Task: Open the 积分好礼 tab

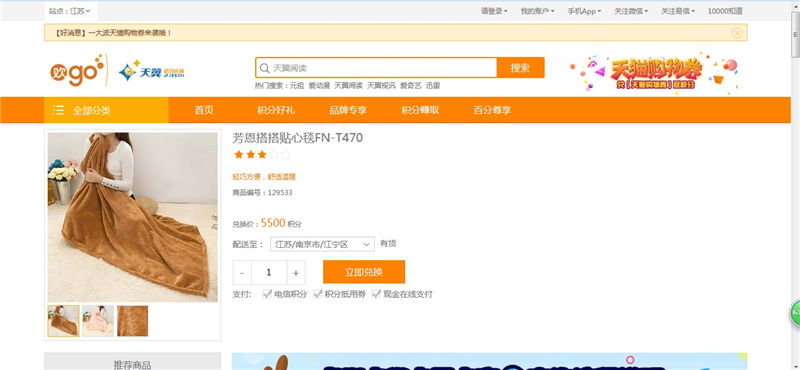Action: click(276, 110)
